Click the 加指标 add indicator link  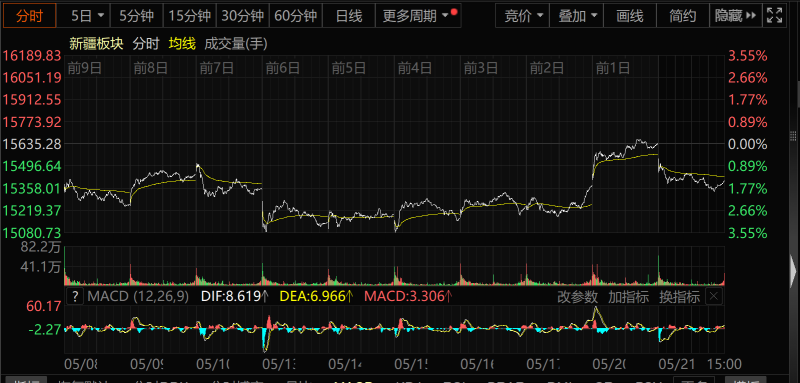628,296
